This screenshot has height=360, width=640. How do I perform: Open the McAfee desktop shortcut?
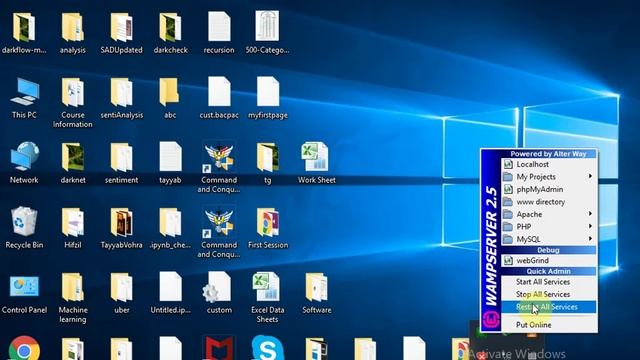click(219, 348)
